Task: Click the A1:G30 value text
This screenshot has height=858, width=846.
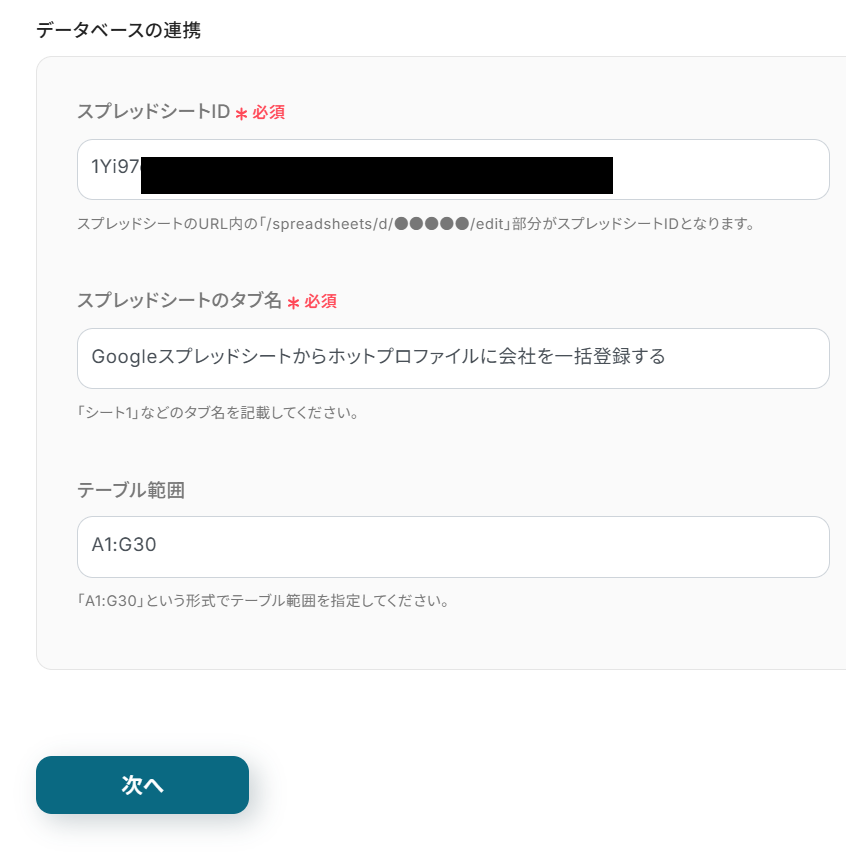Action: tap(124, 546)
